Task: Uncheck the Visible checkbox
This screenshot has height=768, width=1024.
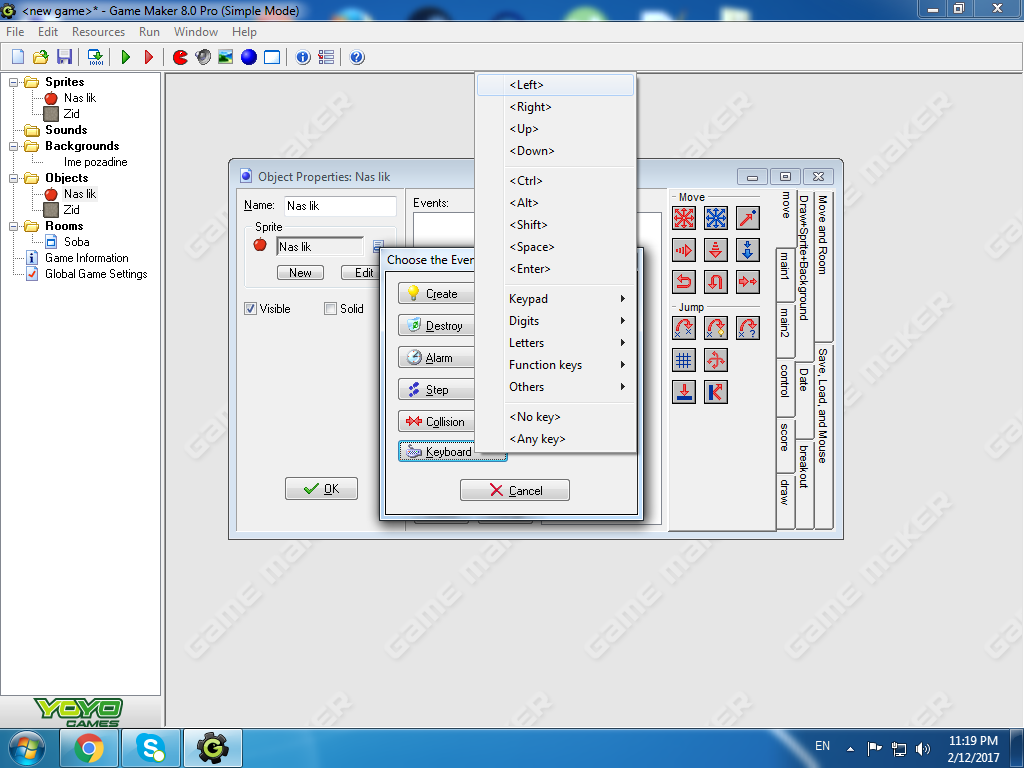Action: coord(251,309)
